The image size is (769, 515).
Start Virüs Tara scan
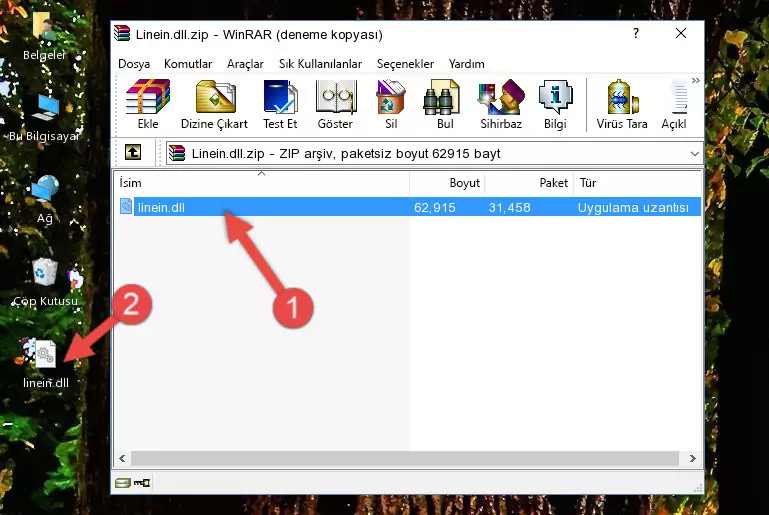(622, 104)
